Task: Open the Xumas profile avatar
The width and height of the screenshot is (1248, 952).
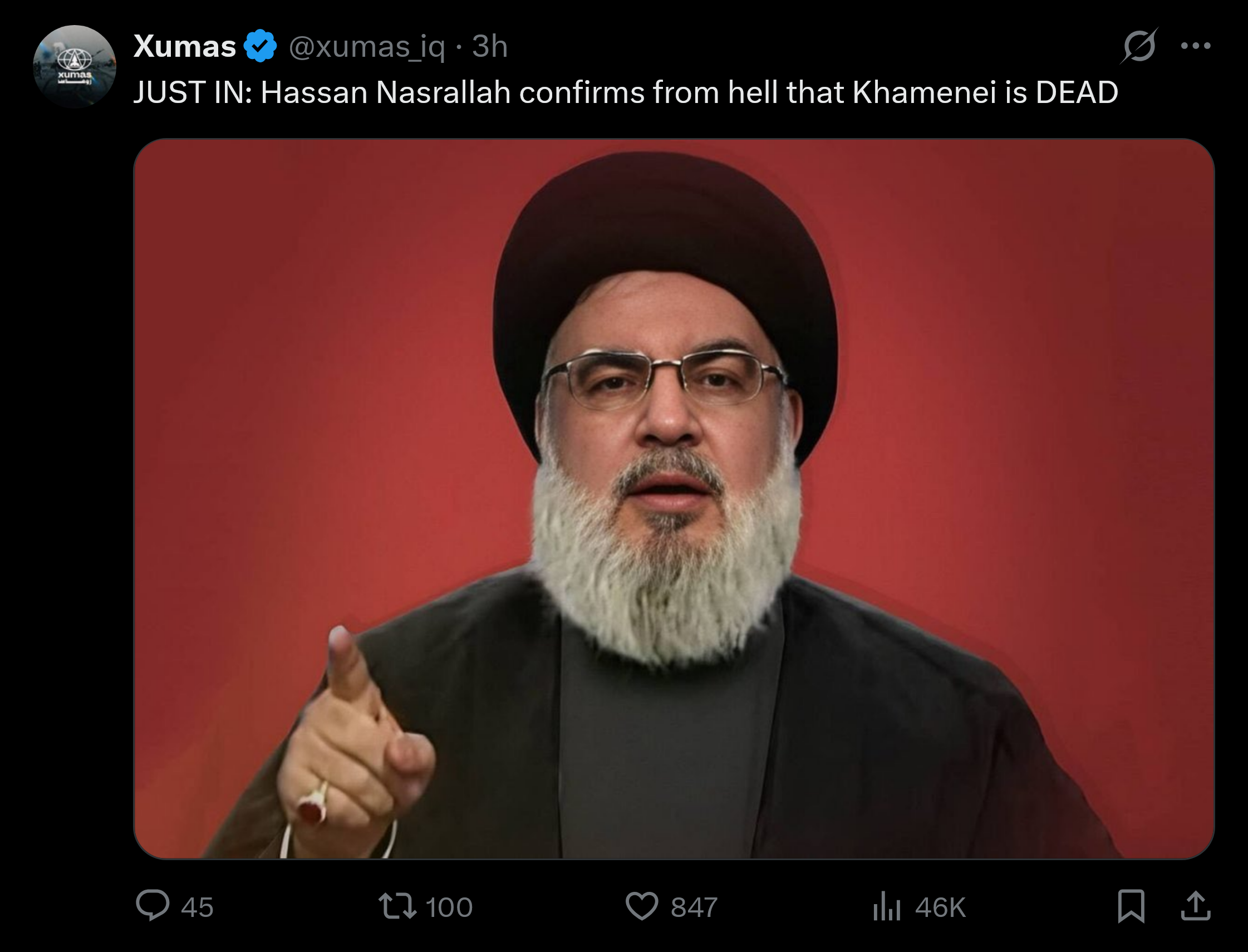Action: [x=74, y=66]
